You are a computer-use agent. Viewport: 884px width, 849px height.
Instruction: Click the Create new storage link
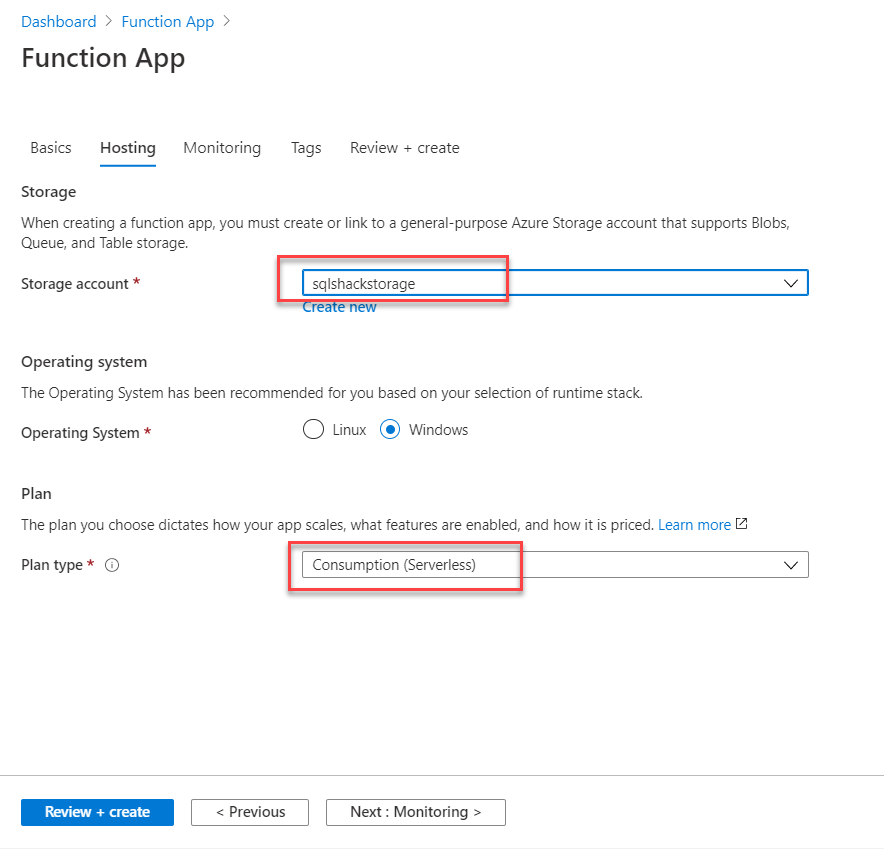coord(340,307)
